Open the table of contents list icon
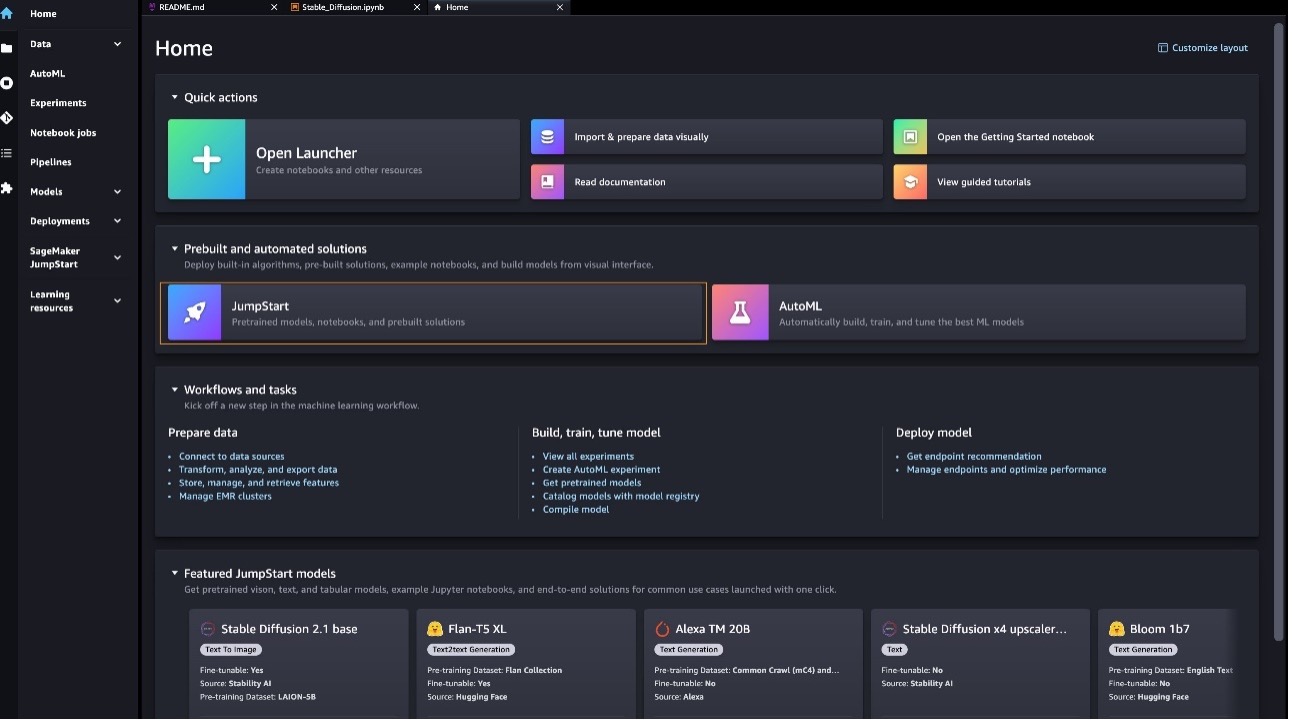Image resolution: width=1292 pixels, height=724 pixels. (x=7, y=153)
